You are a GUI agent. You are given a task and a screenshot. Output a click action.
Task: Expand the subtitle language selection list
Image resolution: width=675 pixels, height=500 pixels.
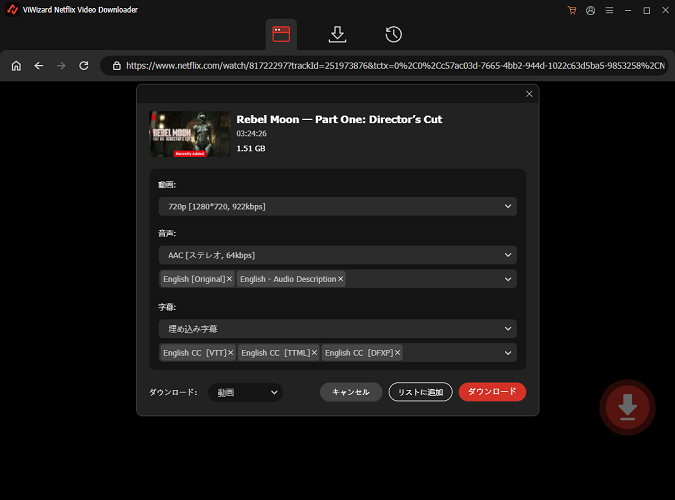508,353
